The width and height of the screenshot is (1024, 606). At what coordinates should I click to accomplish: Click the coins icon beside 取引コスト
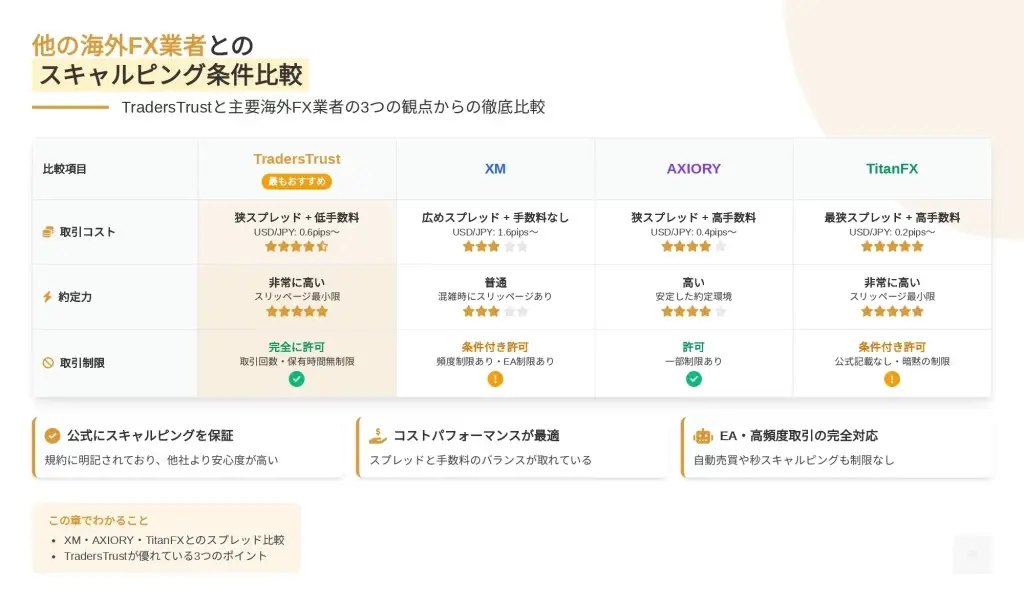pos(47,232)
